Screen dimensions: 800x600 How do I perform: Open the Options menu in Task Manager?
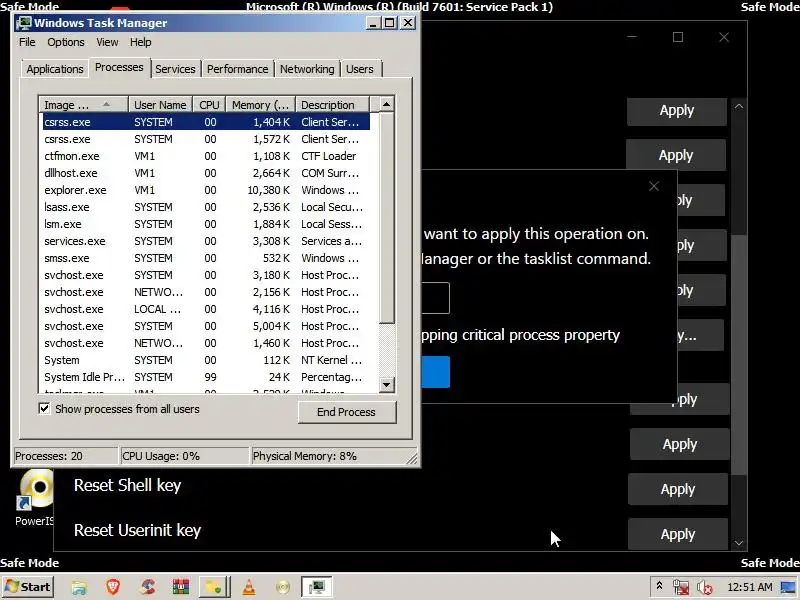pyautogui.click(x=66, y=42)
